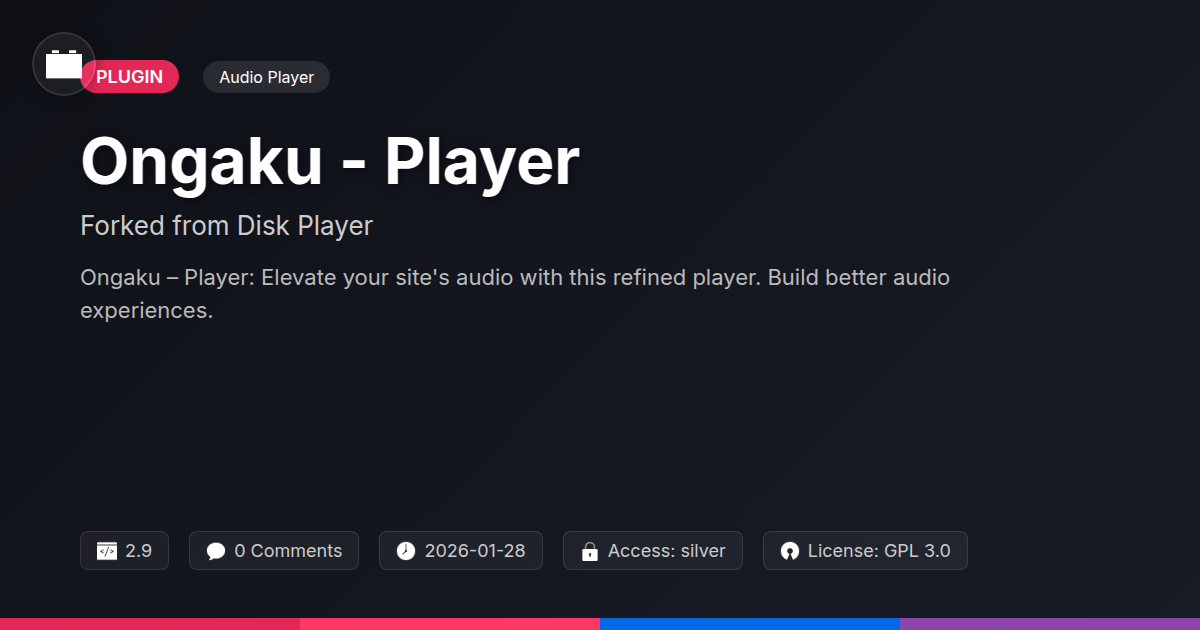Click the version 2.9 chip
1200x630 pixels.
(x=124, y=551)
